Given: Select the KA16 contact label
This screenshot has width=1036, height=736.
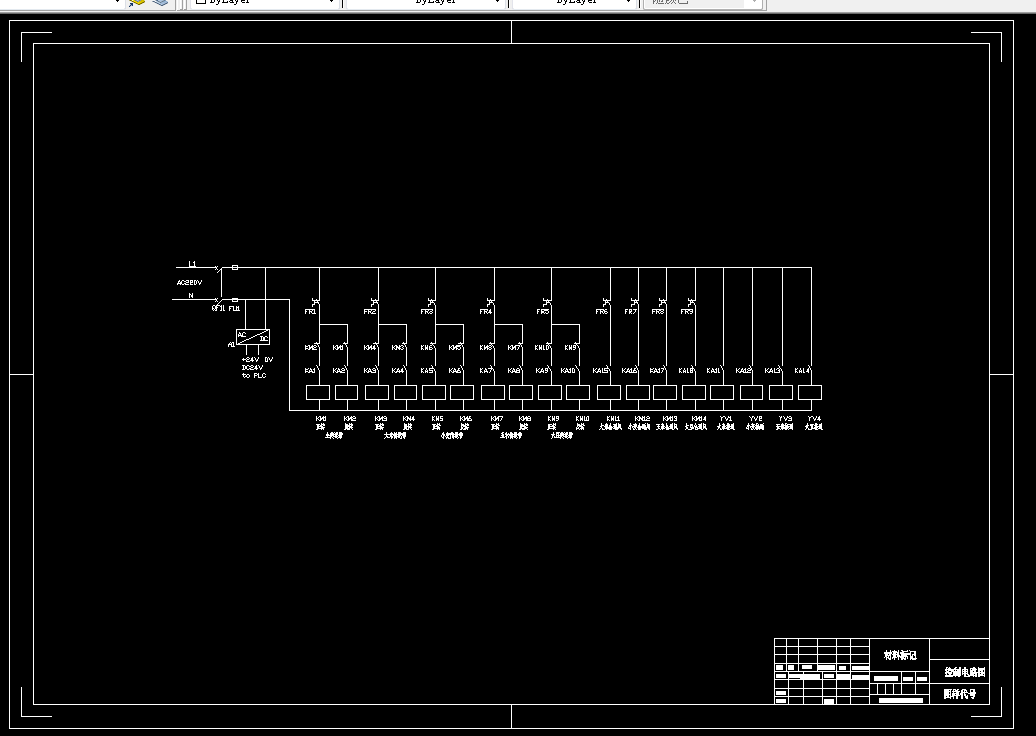Looking at the screenshot, I should [629, 371].
